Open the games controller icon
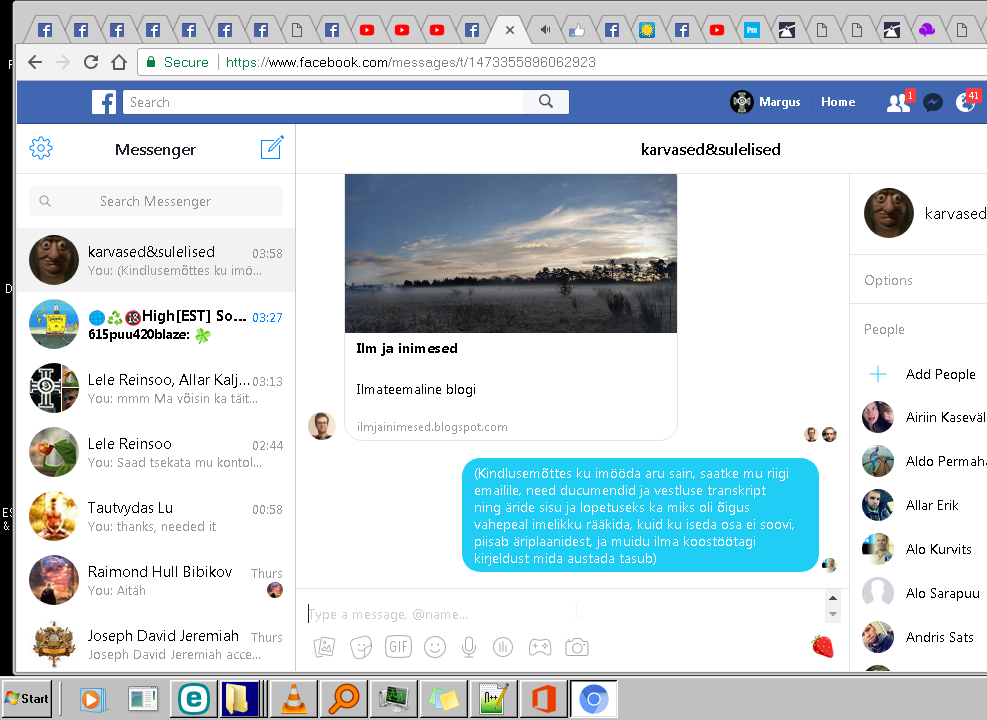987x720 pixels. click(539, 647)
